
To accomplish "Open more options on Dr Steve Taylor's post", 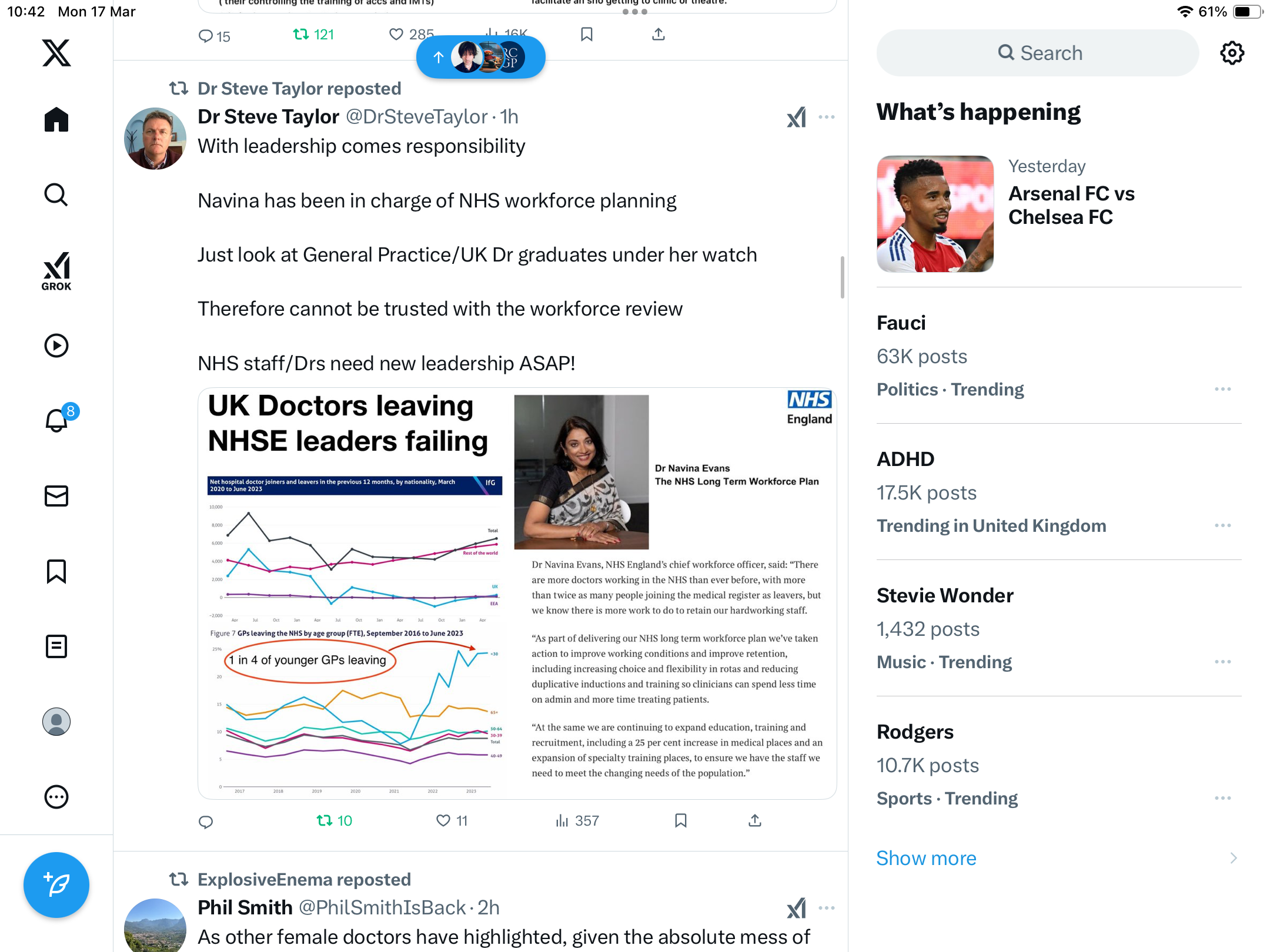I will [x=827, y=117].
